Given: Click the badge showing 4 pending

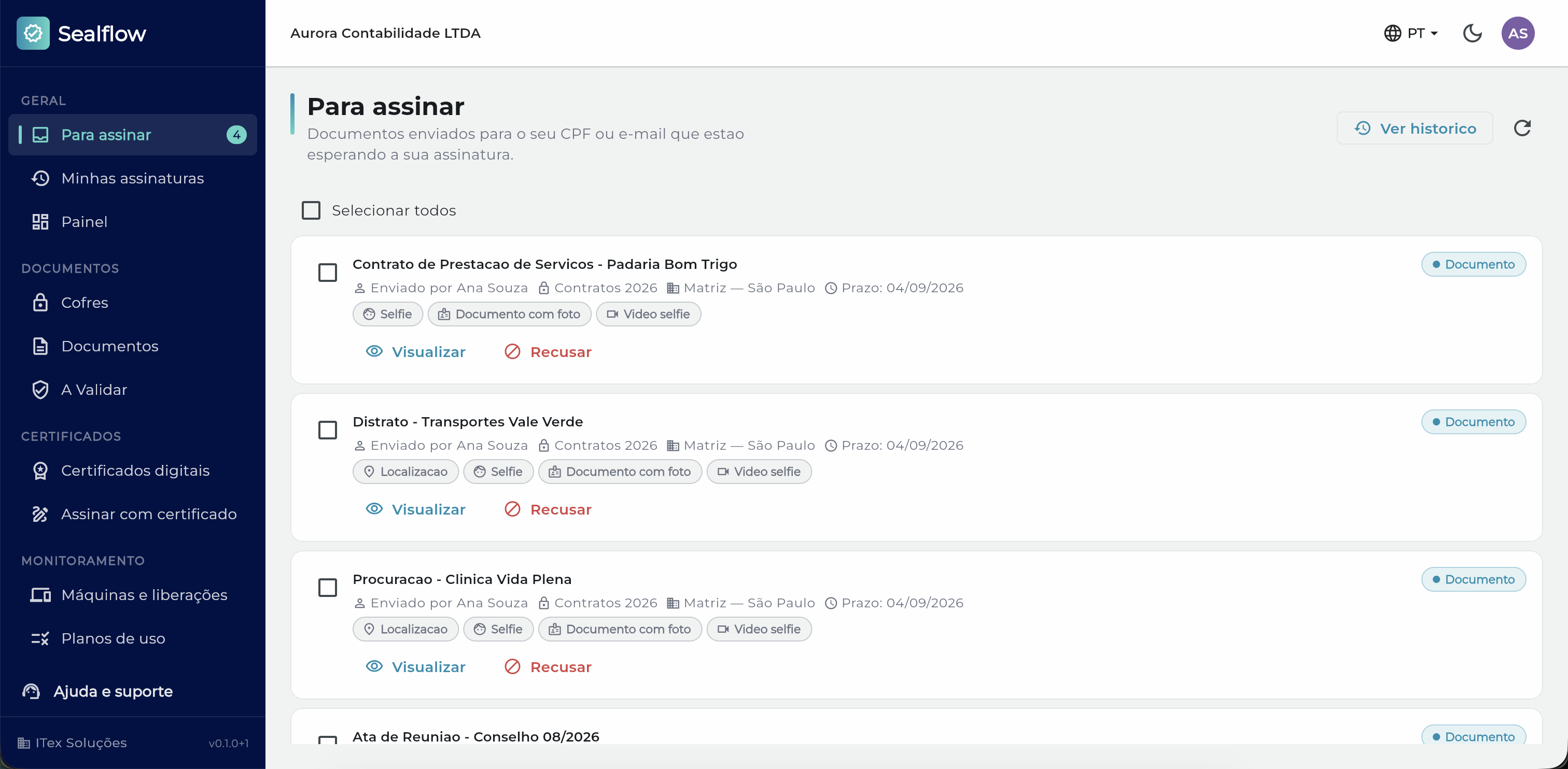Looking at the screenshot, I should pos(236,134).
